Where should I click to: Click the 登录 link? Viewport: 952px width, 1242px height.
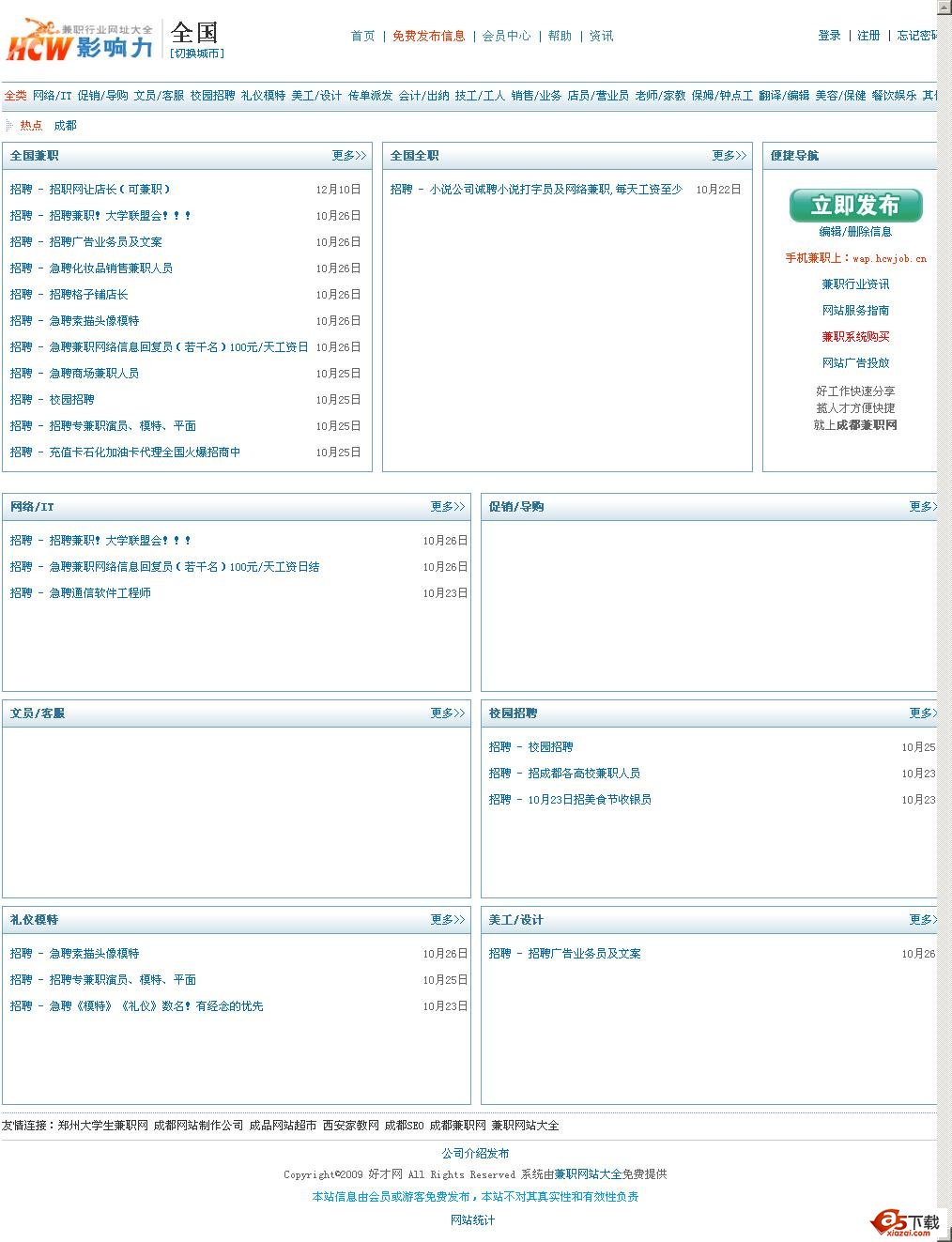828,36
